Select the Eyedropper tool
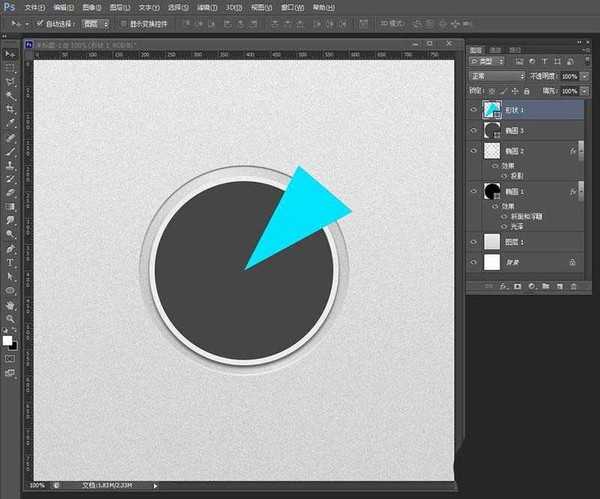600x499 pixels. click(9, 122)
